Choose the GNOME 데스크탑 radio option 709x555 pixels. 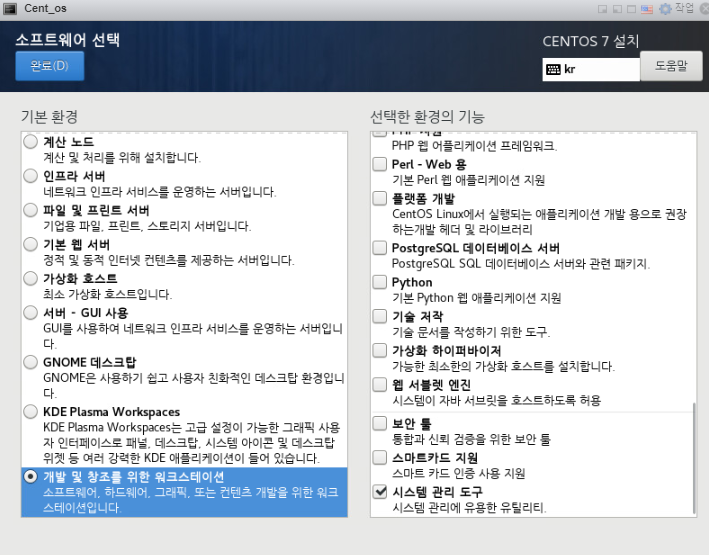[31, 362]
